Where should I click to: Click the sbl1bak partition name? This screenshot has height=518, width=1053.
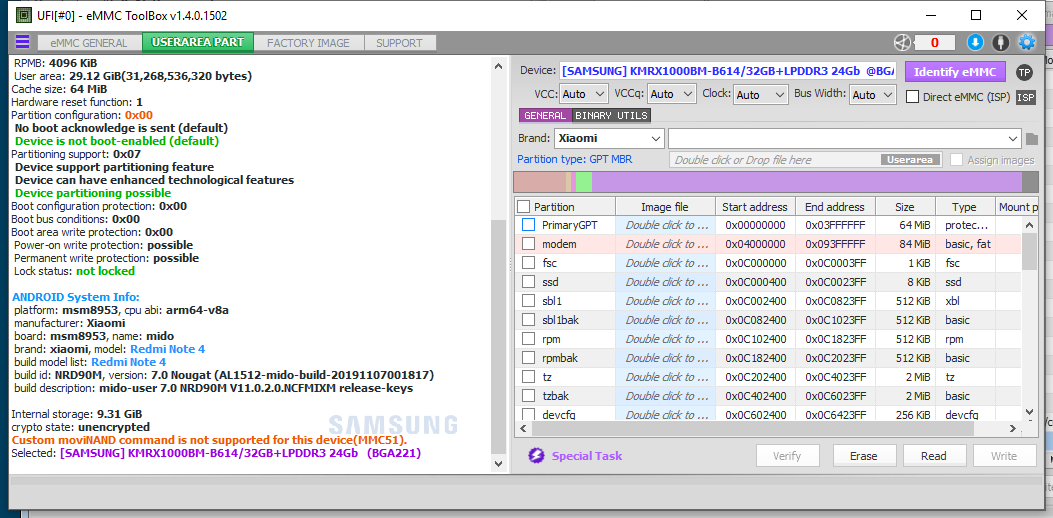tap(560, 320)
